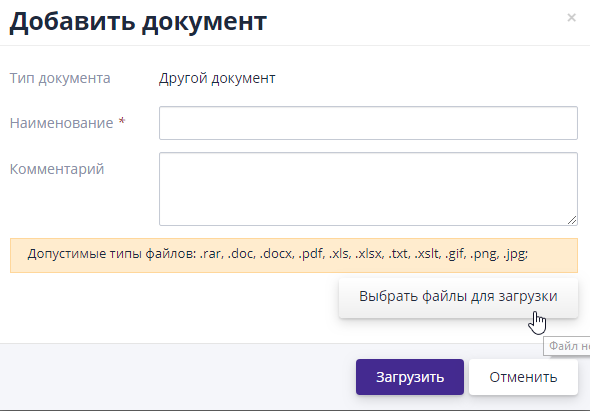Screen dimensions: 590x411
Task: Click the Наименование label
Action: click(61, 123)
